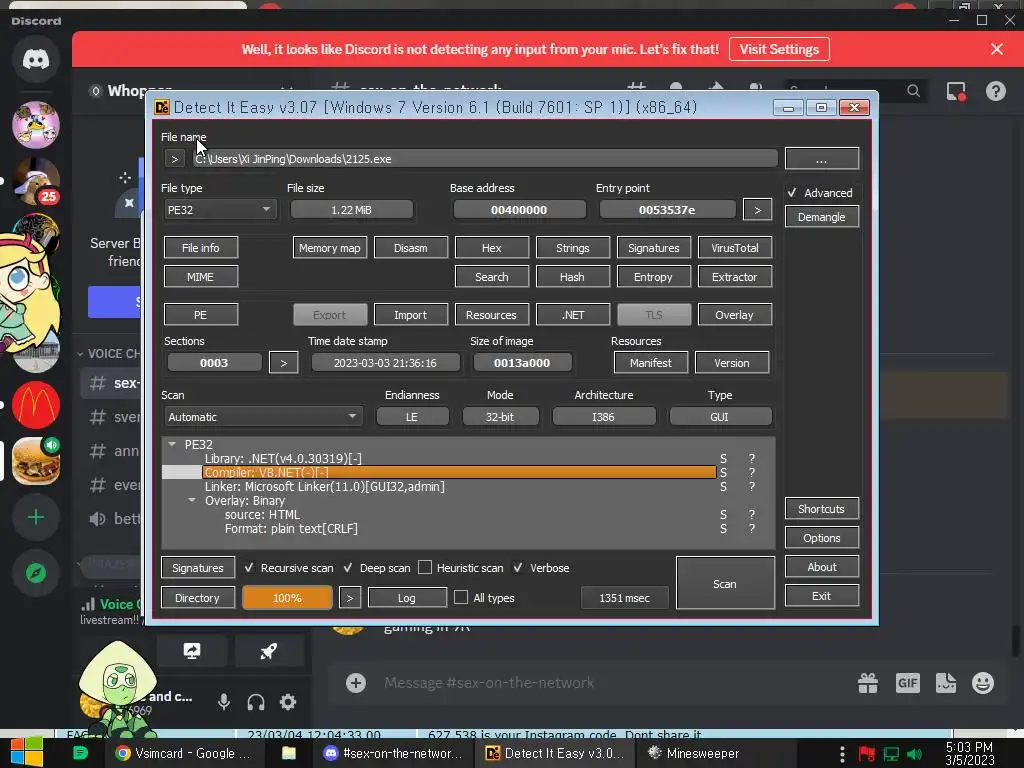Image resolution: width=1024 pixels, height=768 pixels.
Task: Click the volume icon in system tray
Action: (x=915, y=754)
